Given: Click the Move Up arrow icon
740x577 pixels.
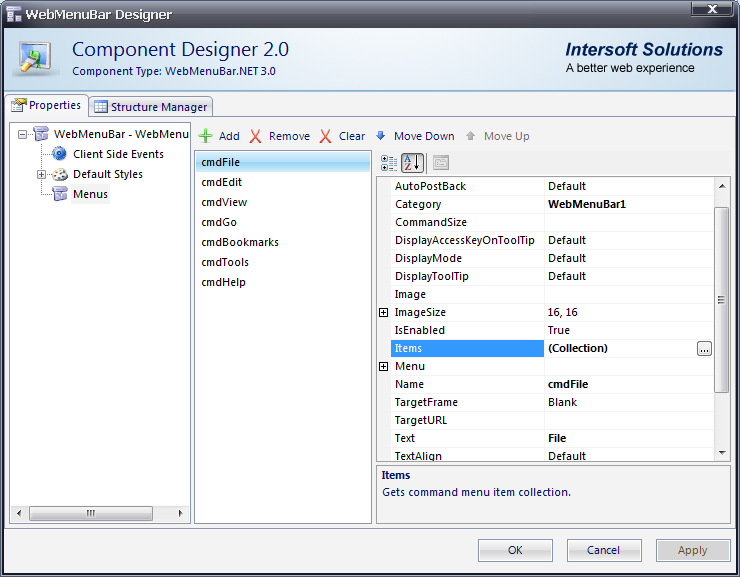Looking at the screenshot, I should (471, 136).
